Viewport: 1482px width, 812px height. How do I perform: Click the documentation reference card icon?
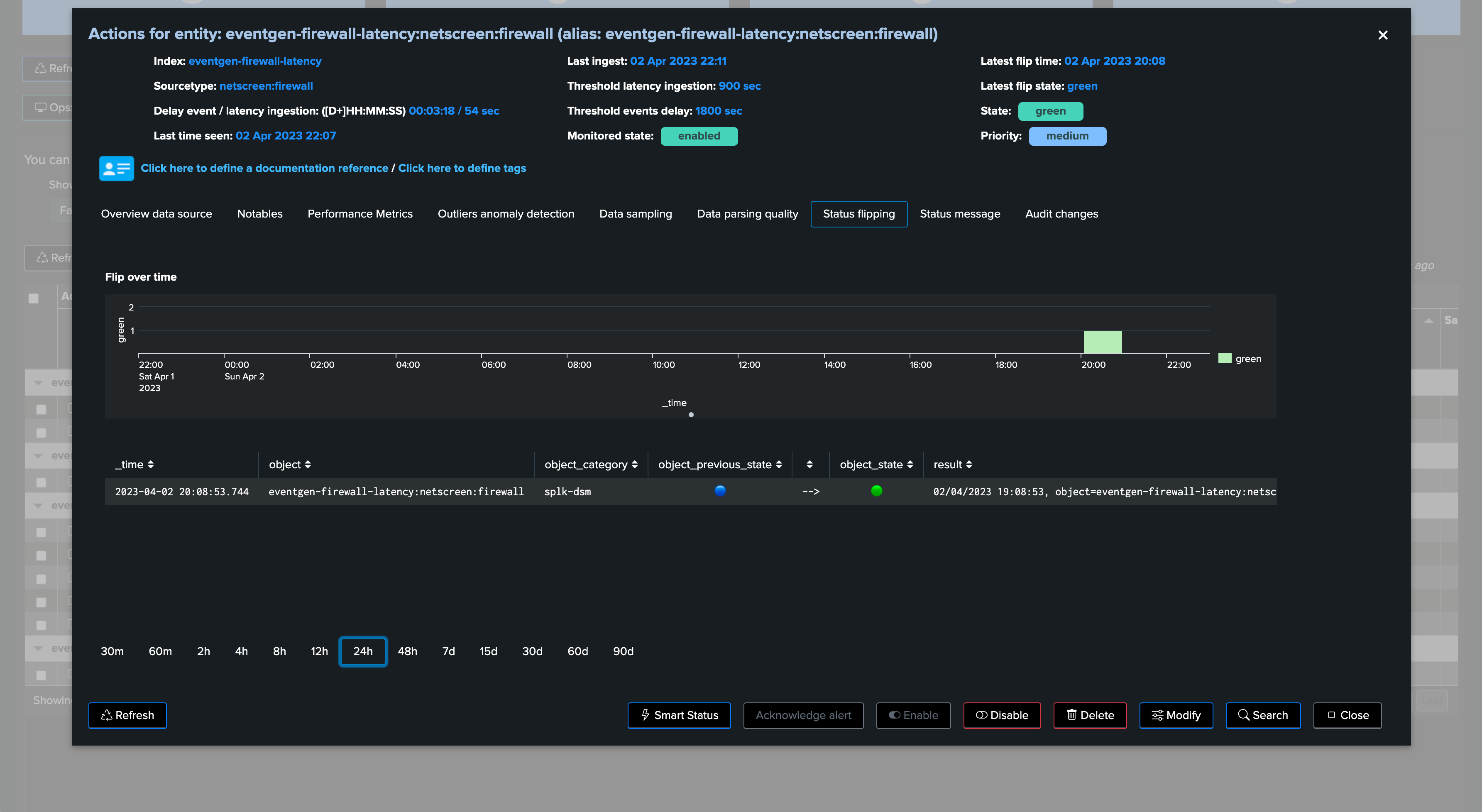tap(116, 168)
